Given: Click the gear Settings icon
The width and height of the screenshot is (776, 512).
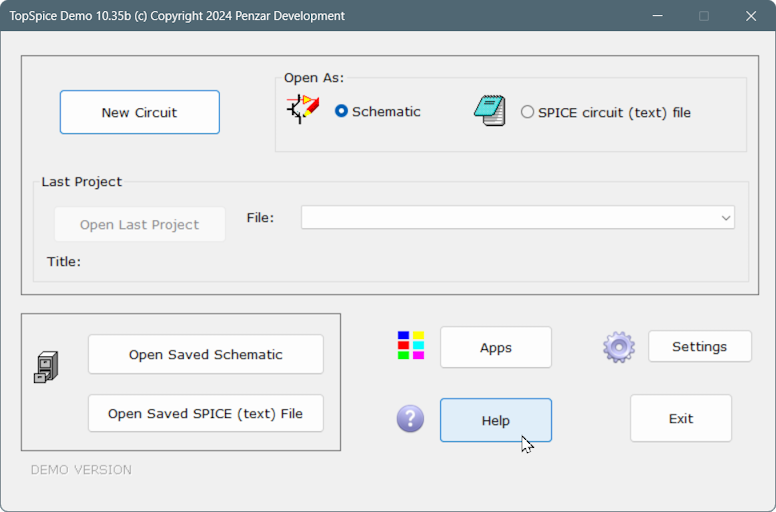Looking at the screenshot, I should tap(619, 347).
